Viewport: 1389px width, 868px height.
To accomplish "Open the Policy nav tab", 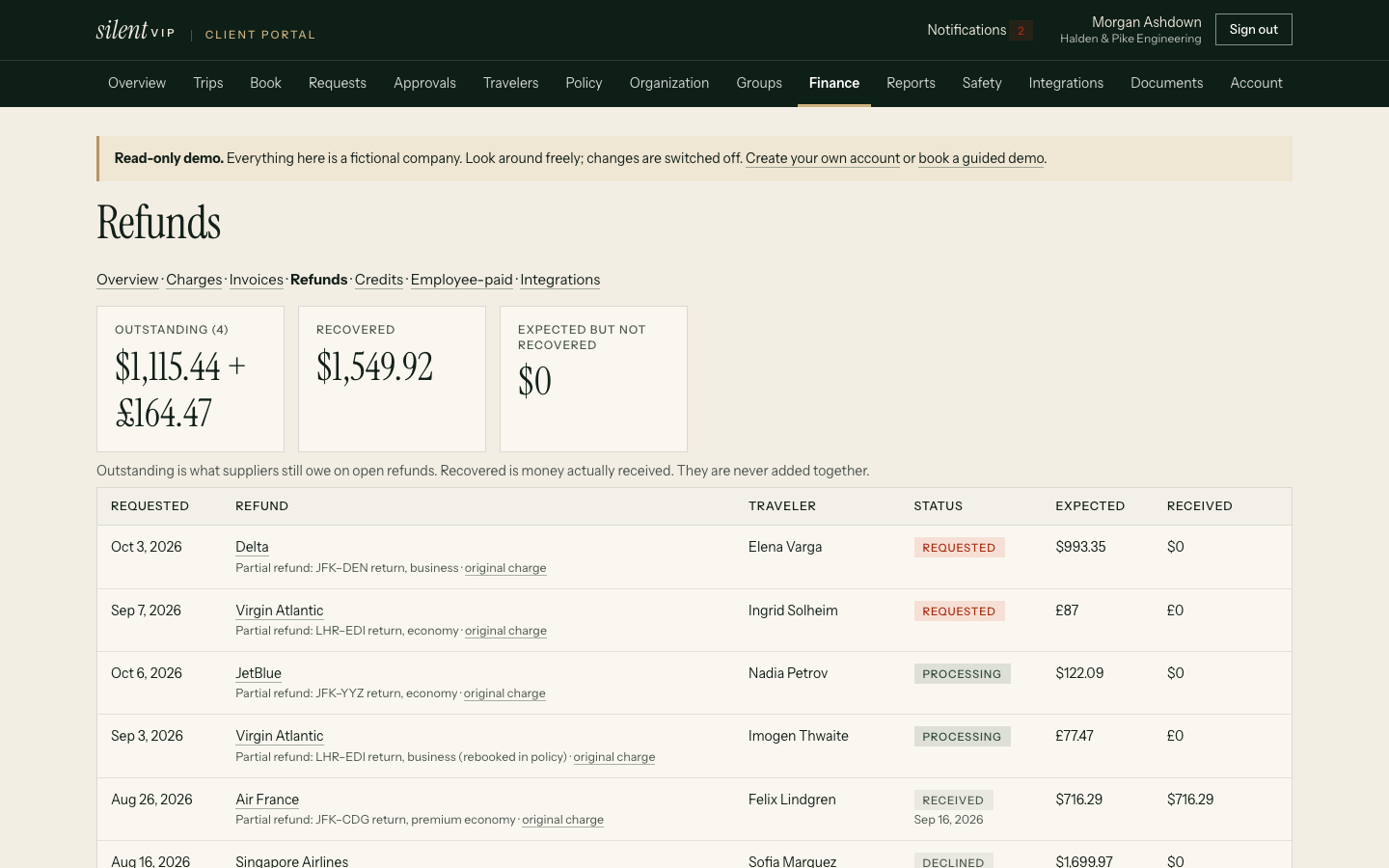I will [584, 83].
